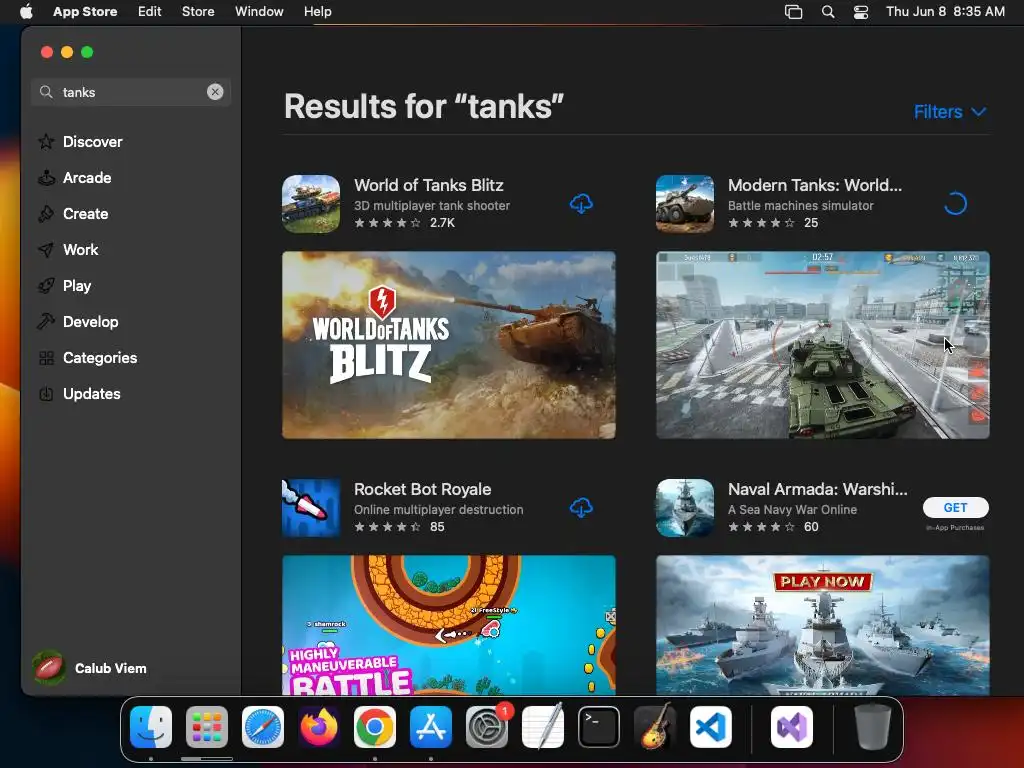The width and height of the screenshot is (1024, 768).
Task: Open World of Tanks Blitz app icon
Action: coord(311,204)
